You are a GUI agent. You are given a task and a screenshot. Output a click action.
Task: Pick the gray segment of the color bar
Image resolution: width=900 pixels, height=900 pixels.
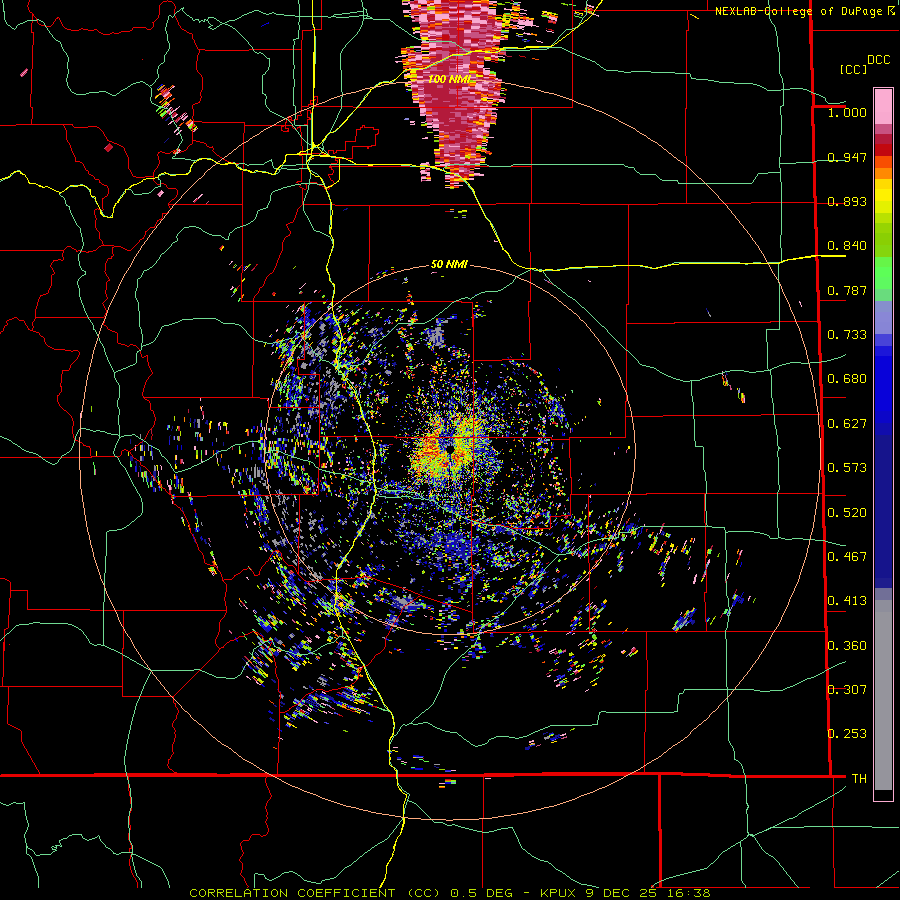883,695
